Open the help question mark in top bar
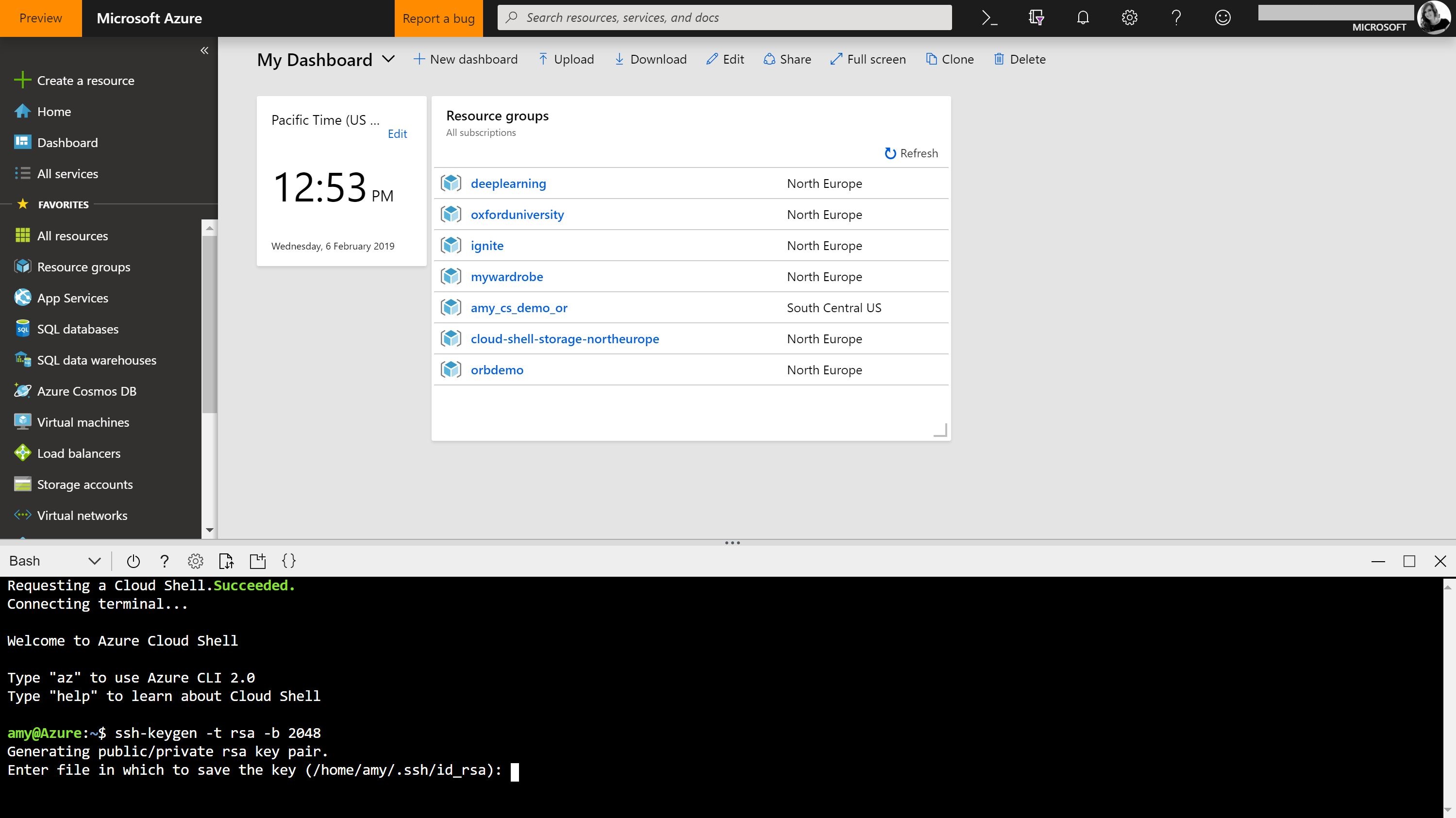The height and width of the screenshot is (818, 1456). coord(1176,18)
